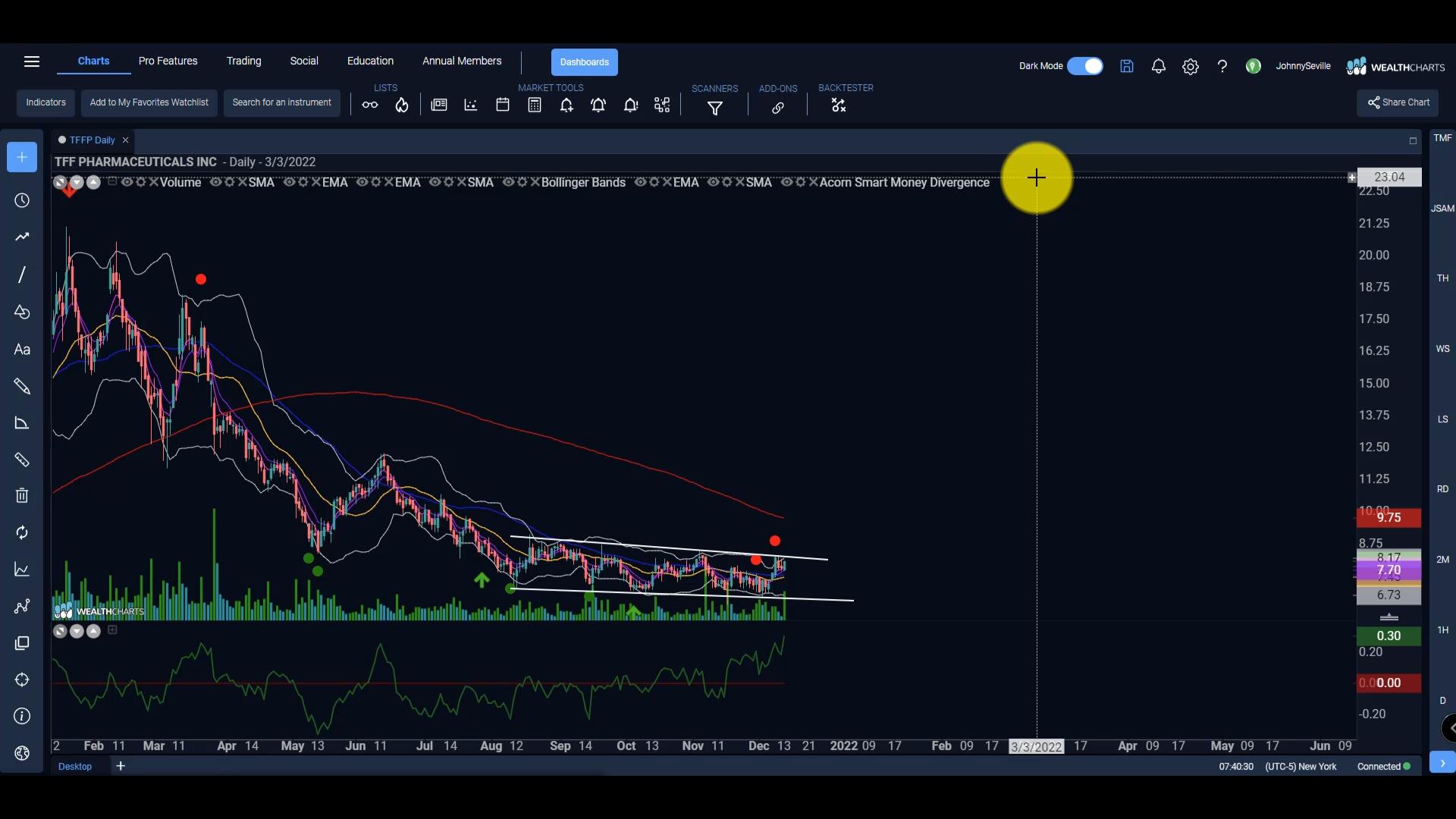This screenshot has width=1456, height=819.
Task: Select the shapes drawing tool
Action: (22, 312)
